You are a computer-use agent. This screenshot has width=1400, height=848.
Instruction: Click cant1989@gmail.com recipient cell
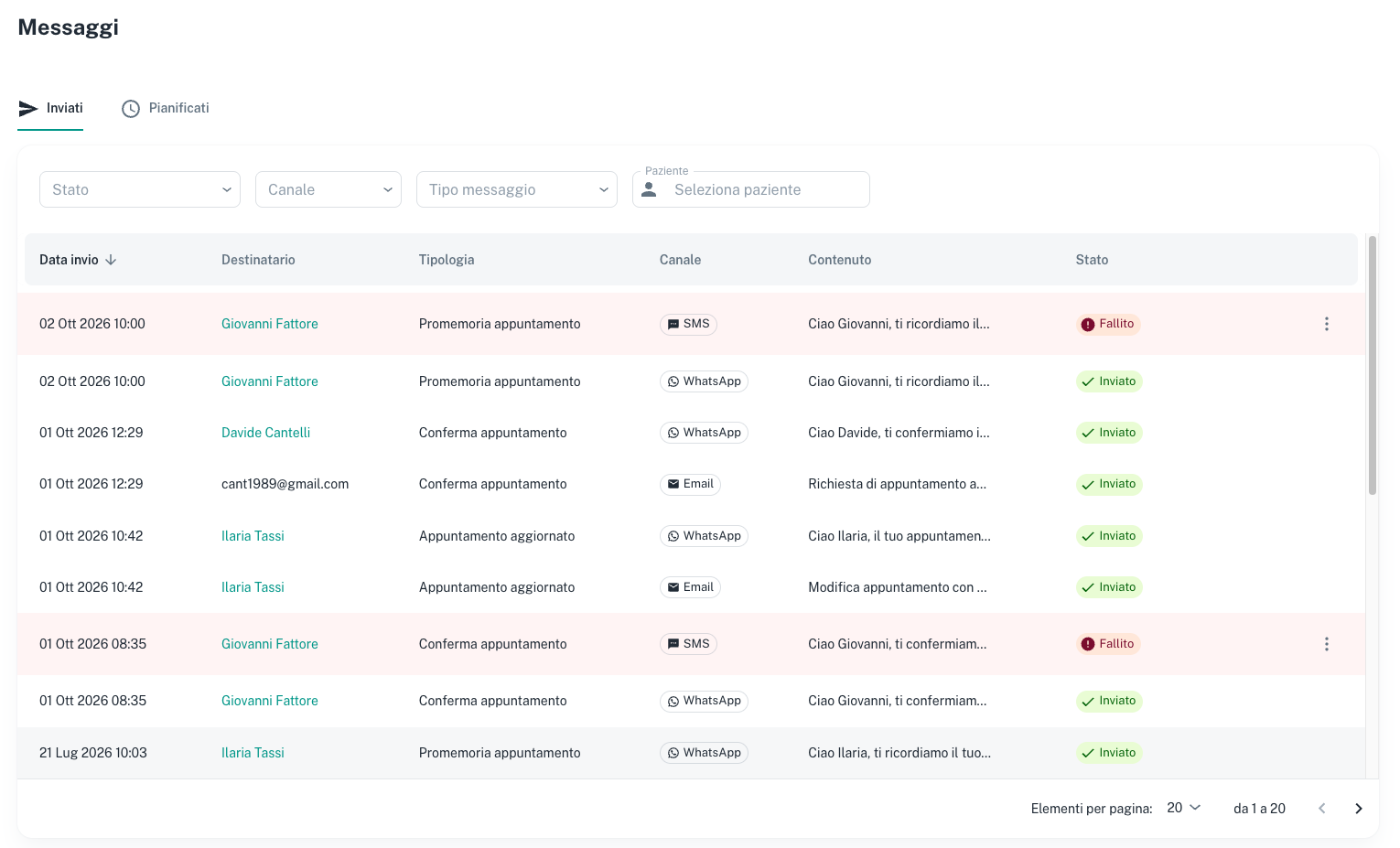pos(285,484)
